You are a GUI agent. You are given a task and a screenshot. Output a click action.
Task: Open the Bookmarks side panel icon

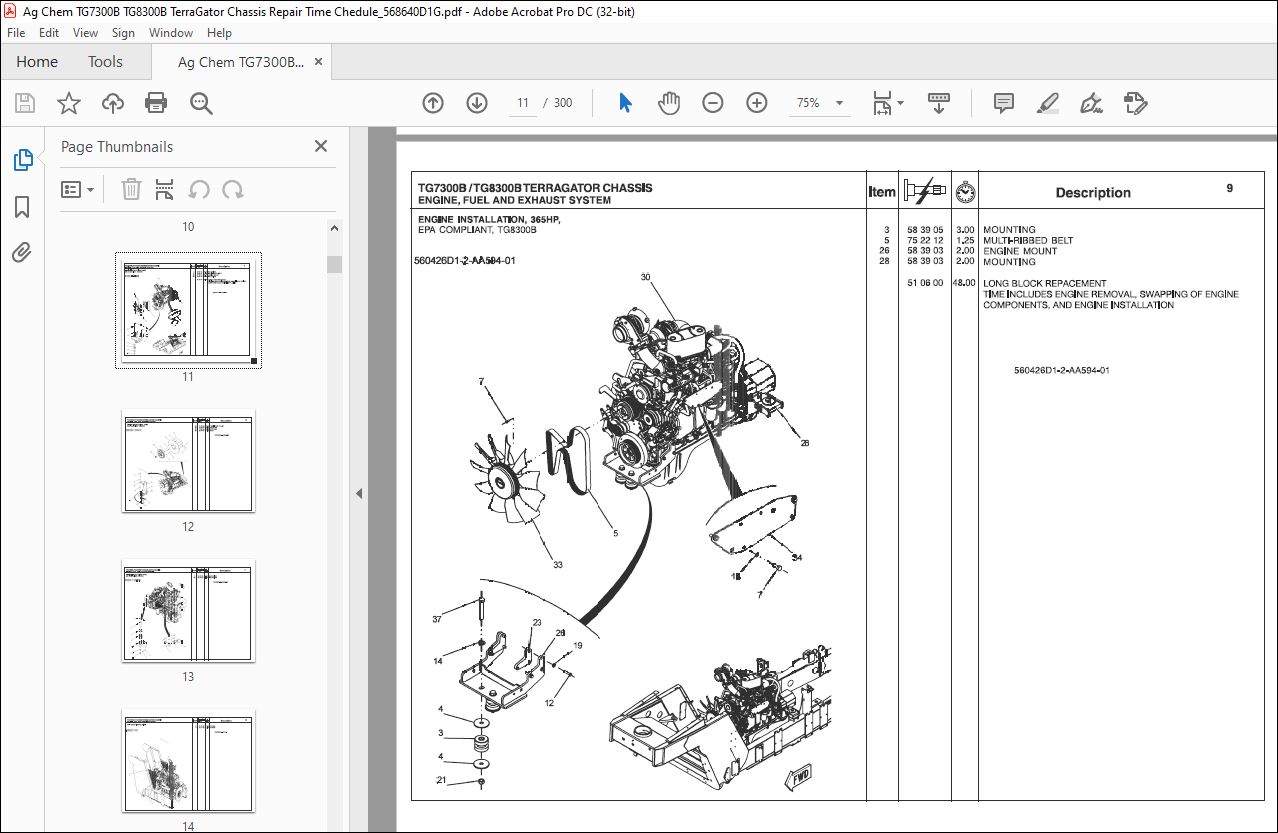tap(22, 207)
